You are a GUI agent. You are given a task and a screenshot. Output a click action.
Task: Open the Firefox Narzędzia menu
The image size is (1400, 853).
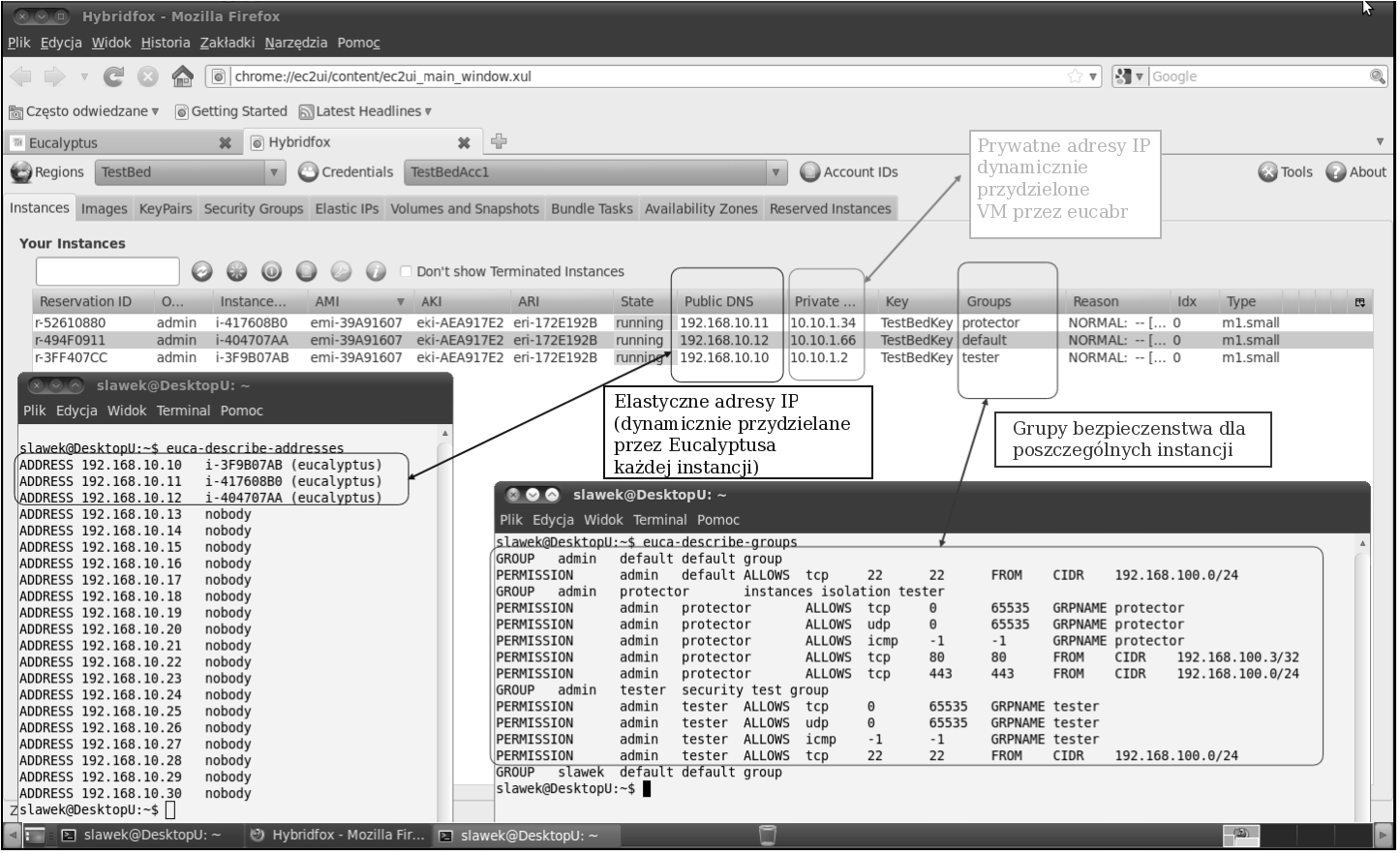coord(295,43)
